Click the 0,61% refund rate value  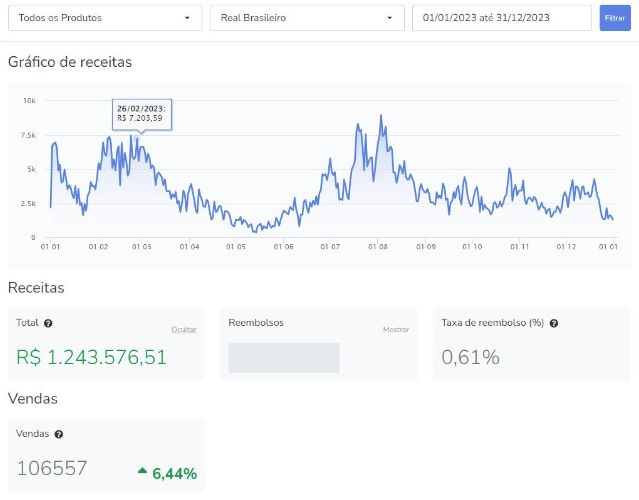tap(470, 357)
